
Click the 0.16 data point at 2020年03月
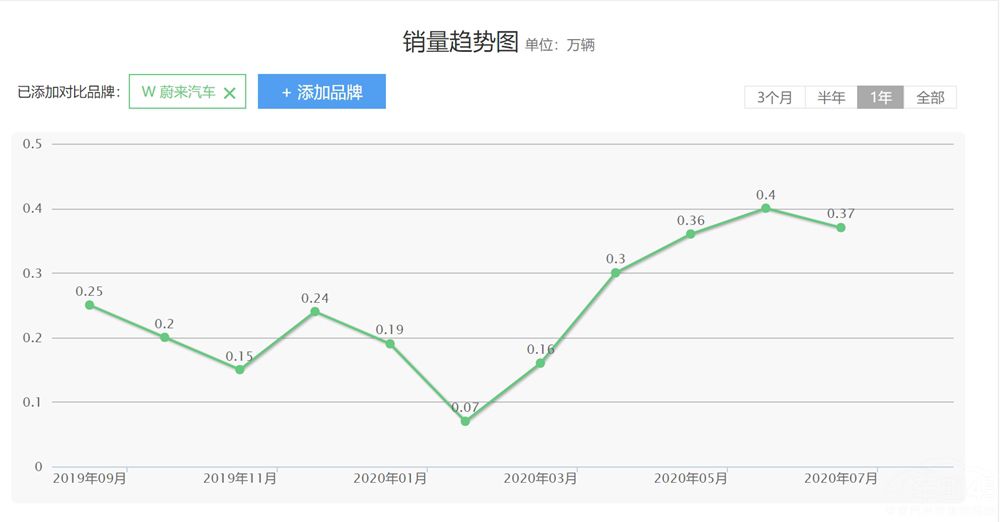coord(540,363)
